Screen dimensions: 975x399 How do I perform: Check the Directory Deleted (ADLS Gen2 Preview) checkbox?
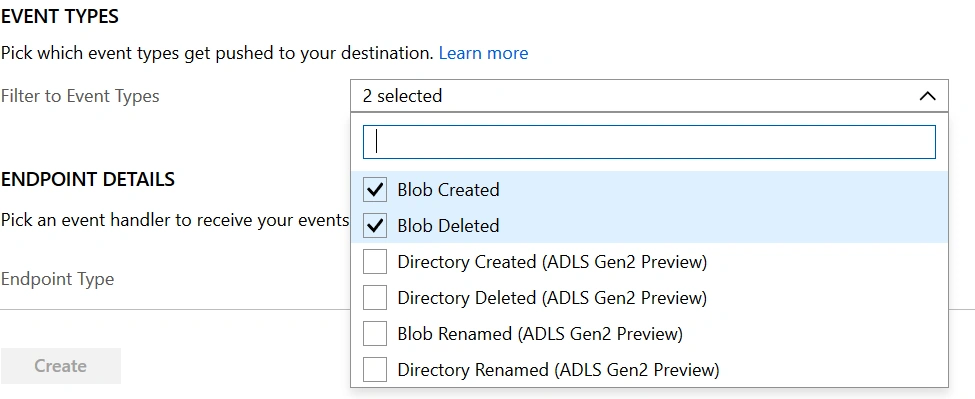(375, 298)
